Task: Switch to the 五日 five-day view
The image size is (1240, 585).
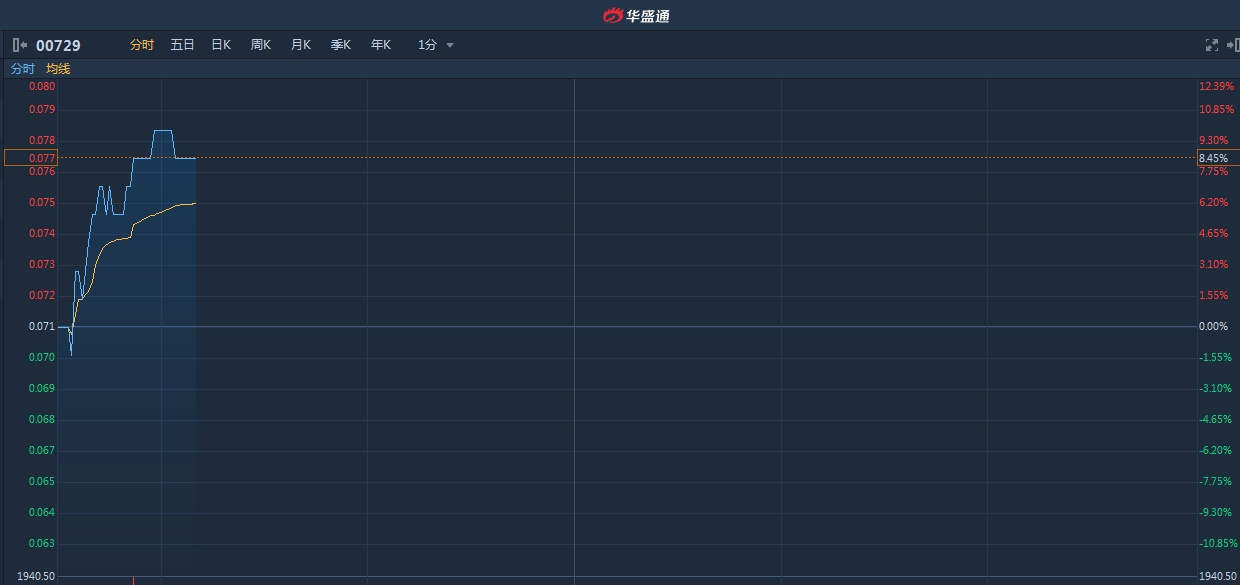Action: [x=182, y=45]
